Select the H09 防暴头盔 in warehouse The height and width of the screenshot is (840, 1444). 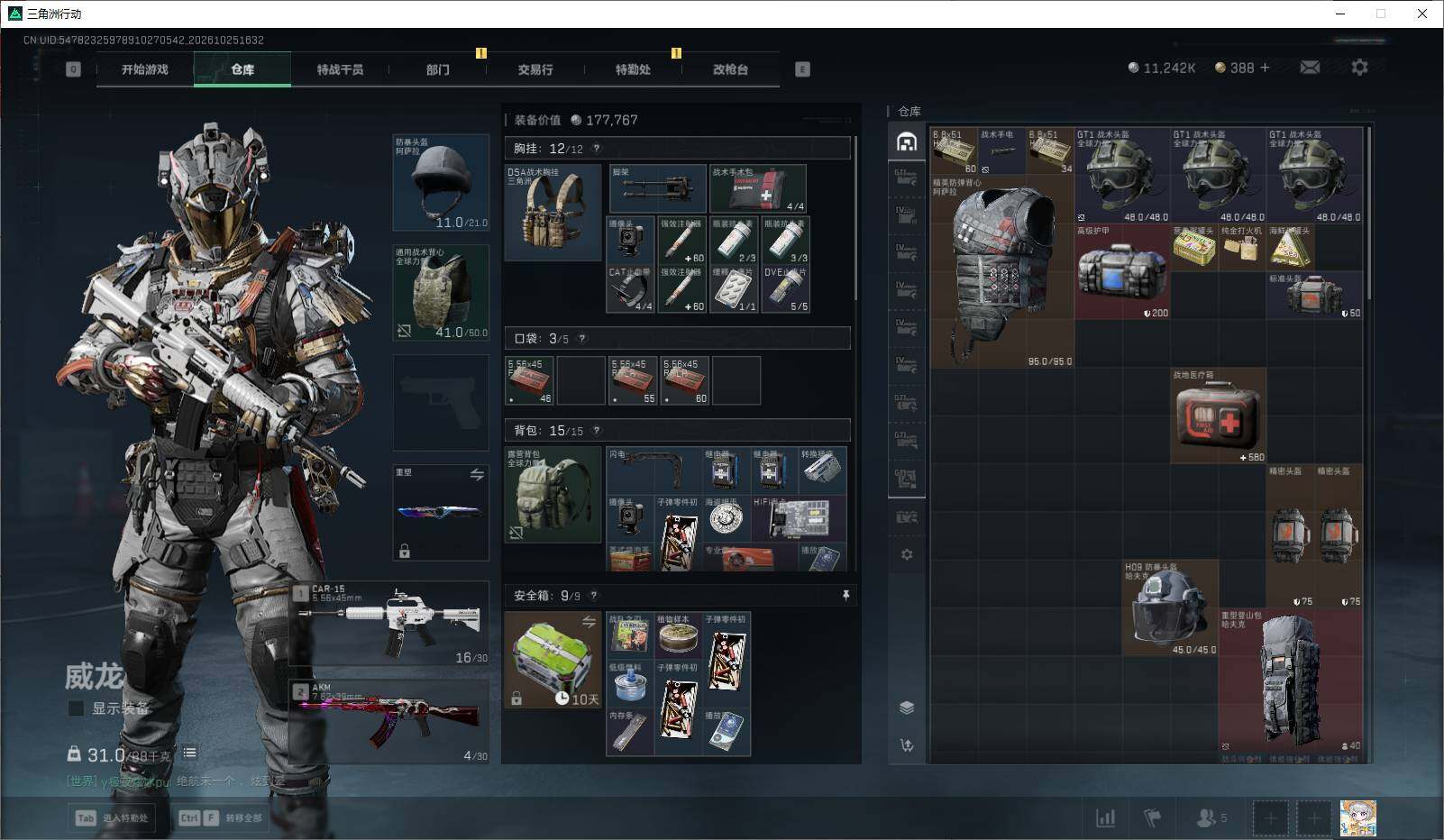(1170, 608)
